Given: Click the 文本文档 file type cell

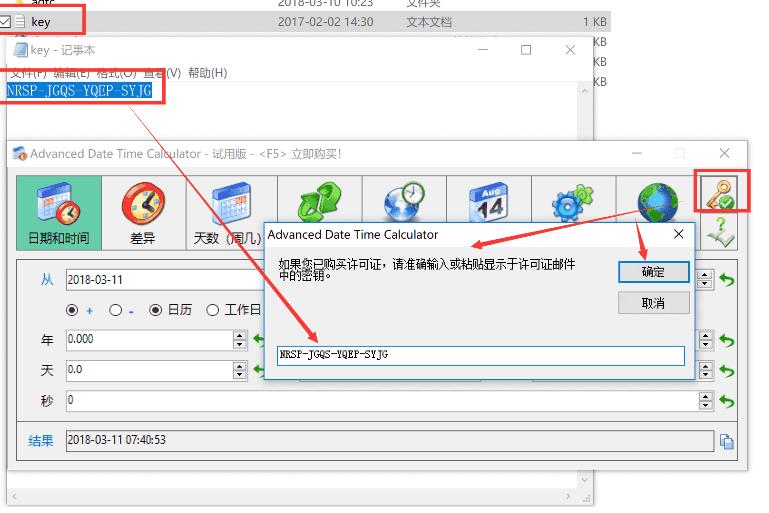Looking at the screenshot, I should tap(429, 22).
